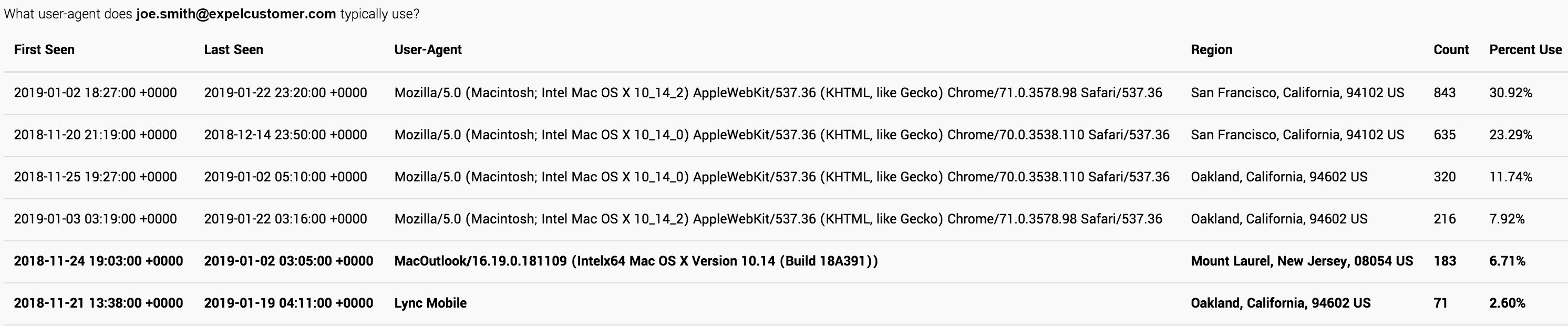Click the First Seen column header
Image resolution: width=1568 pixels, height=326 pixels.
click(x=44, y=50)
